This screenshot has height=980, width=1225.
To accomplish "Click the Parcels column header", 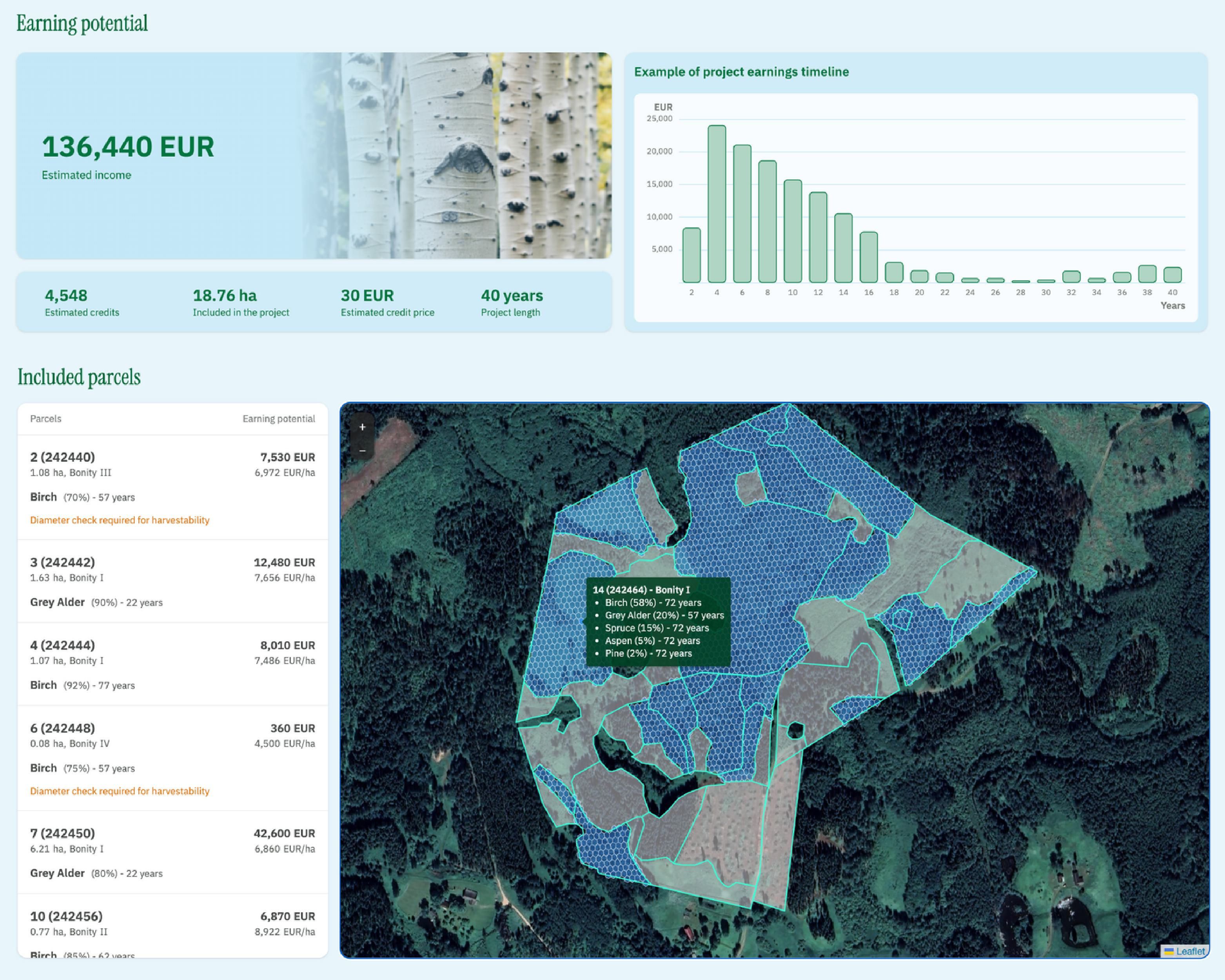I will tap(45, 419).
